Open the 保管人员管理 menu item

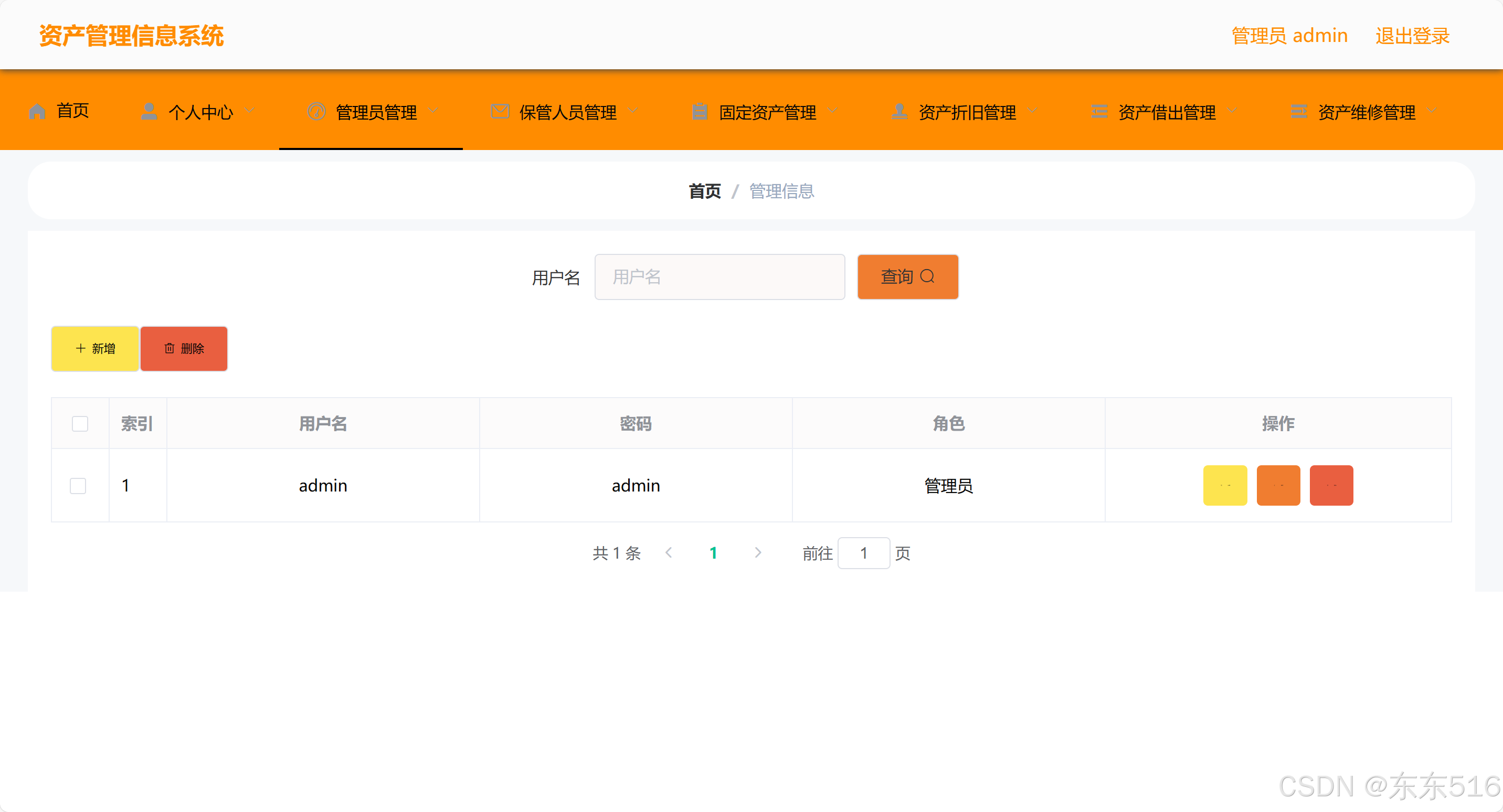tap(567, 112)
